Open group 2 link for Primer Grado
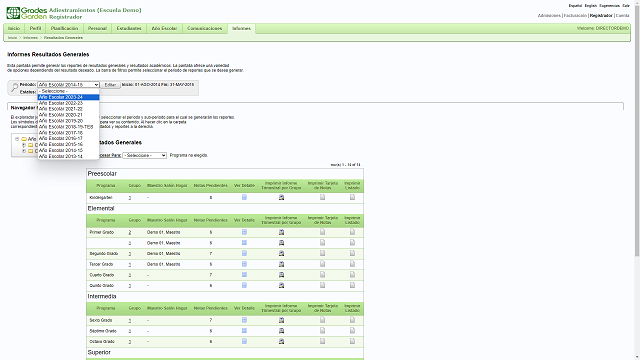 (130, 232)
